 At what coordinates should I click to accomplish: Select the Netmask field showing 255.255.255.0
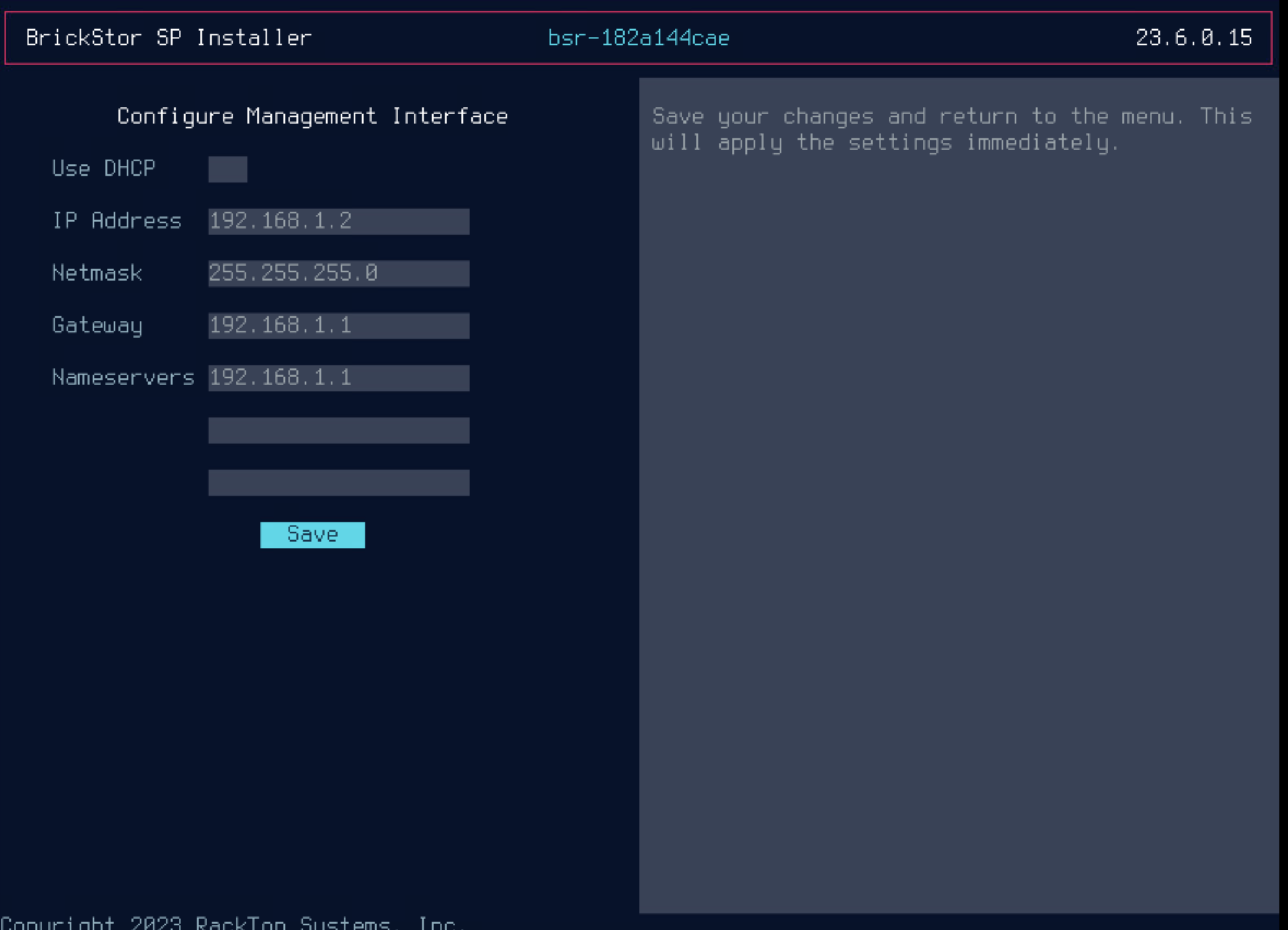338,273
